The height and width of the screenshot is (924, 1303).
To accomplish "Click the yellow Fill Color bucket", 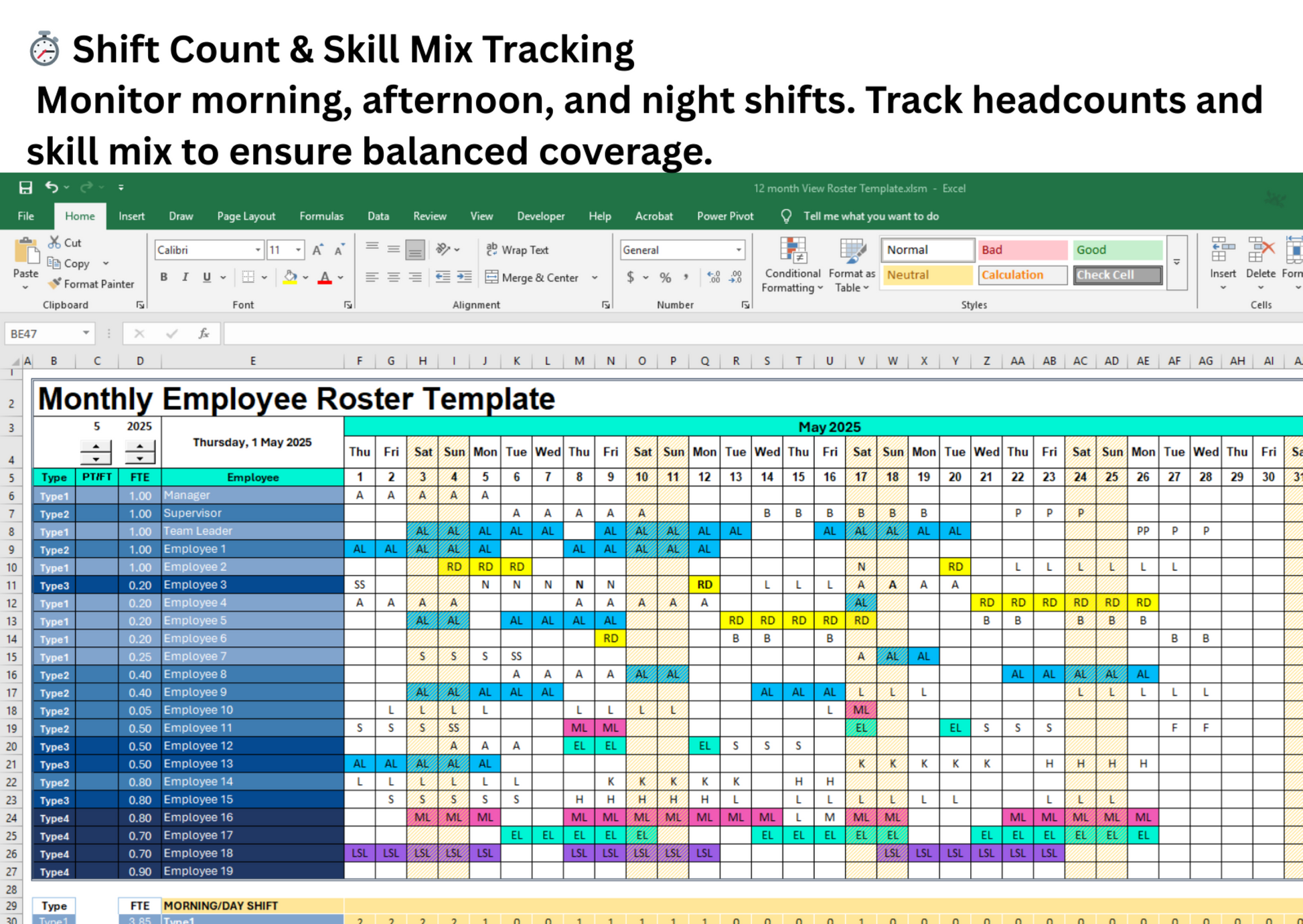I will click(290, 277).
